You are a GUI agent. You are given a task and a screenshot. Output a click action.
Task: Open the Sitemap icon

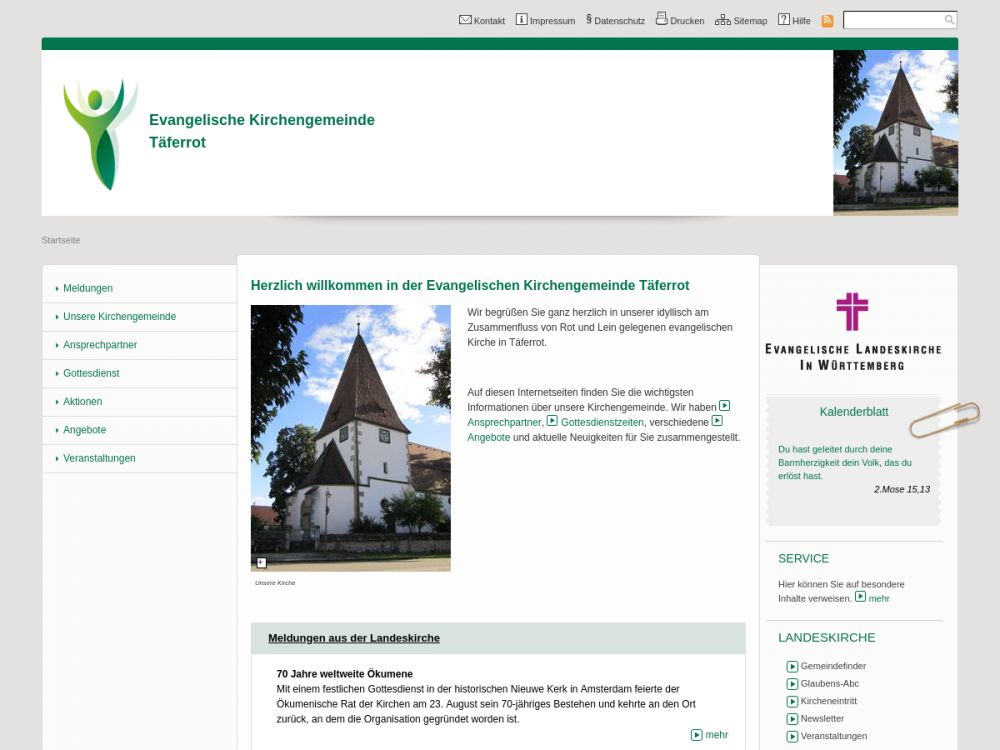pos(722,20)
